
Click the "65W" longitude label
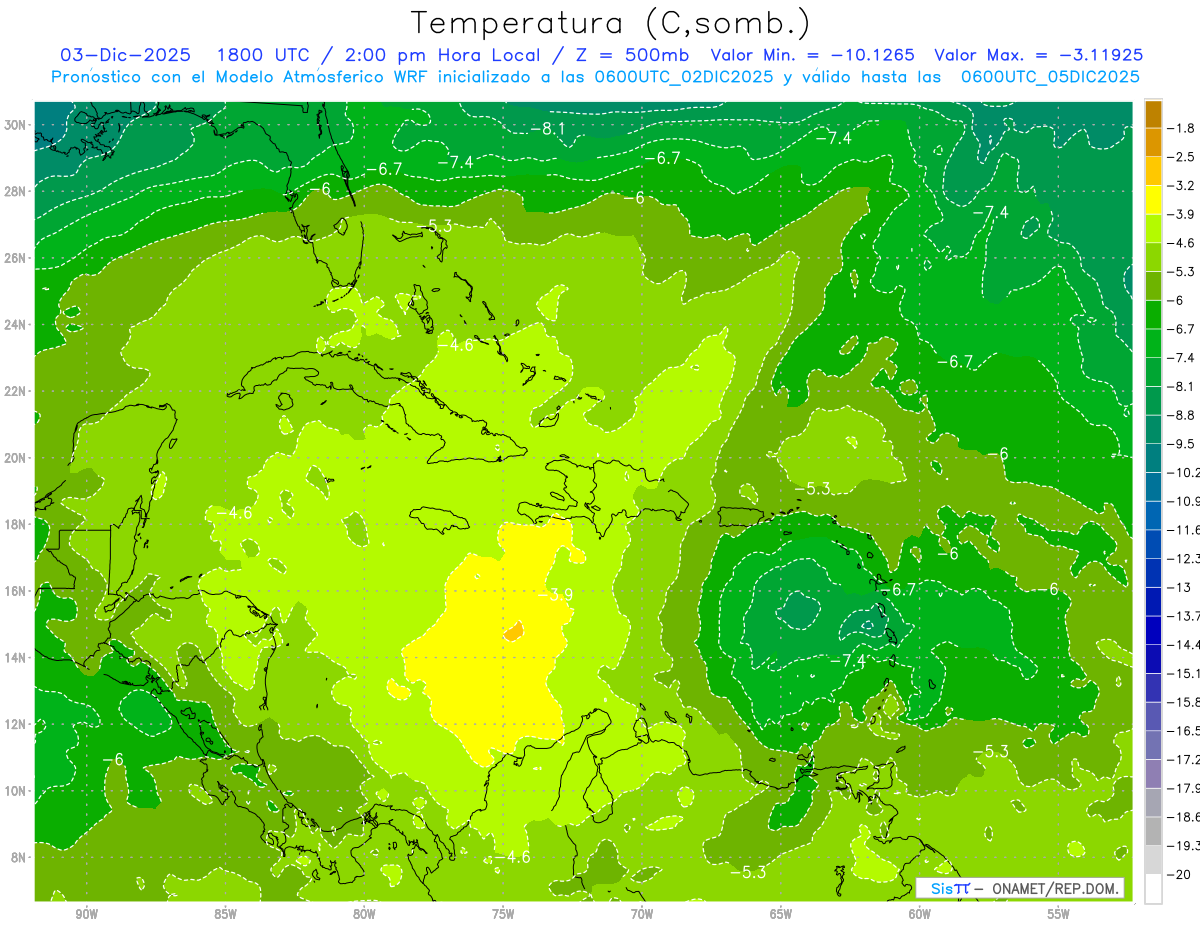(781, 914)
